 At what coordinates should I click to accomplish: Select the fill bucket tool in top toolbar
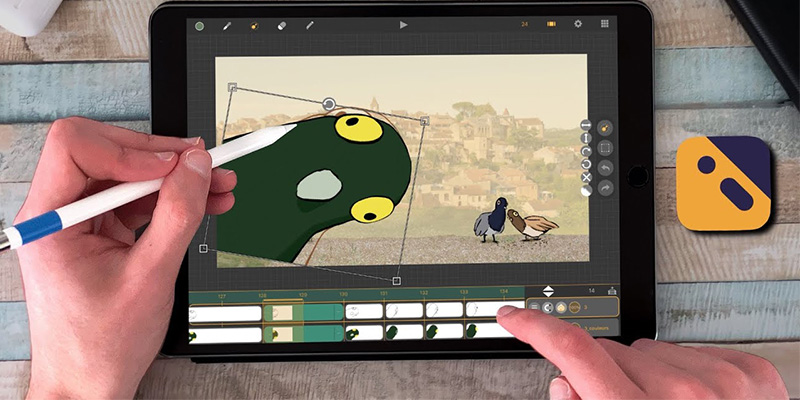[254, 26]
